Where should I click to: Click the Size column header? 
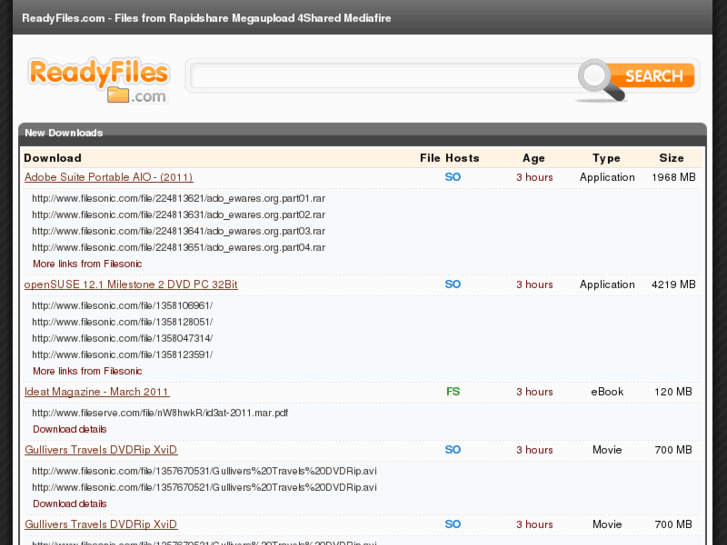pos(671,158)
